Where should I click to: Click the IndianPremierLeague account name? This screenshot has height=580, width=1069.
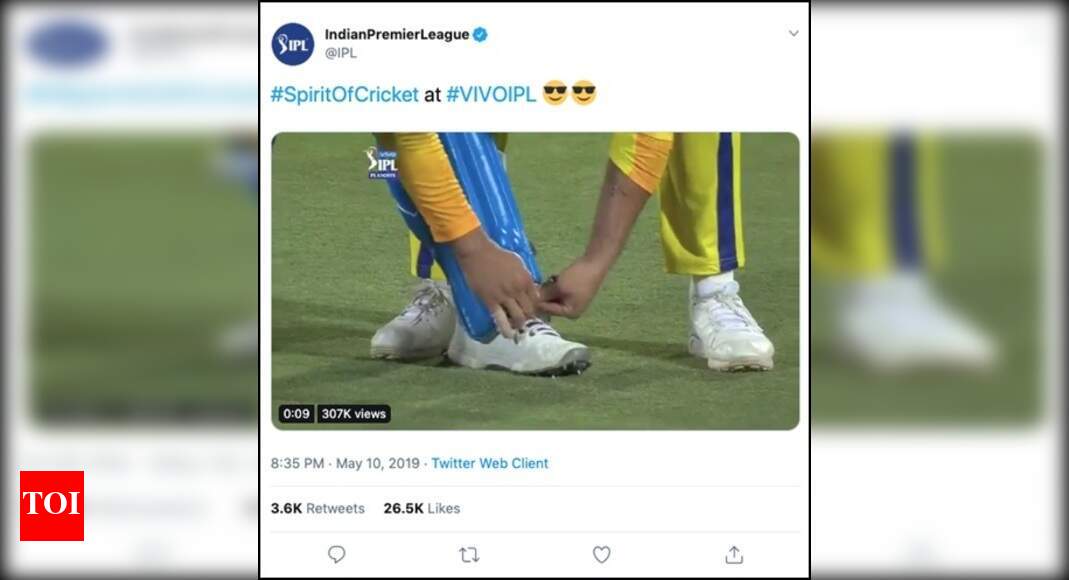point(398,31)
